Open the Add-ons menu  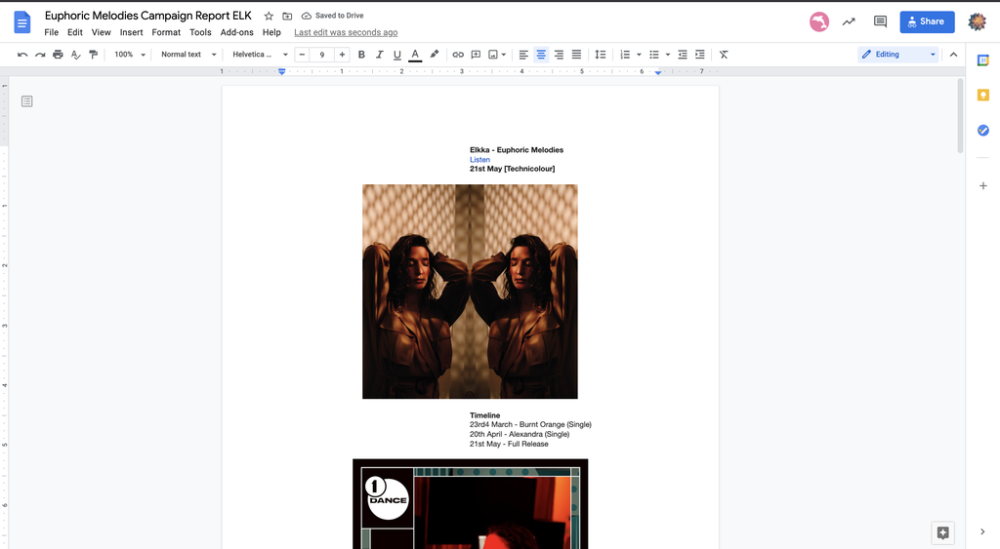coord(236,33)
